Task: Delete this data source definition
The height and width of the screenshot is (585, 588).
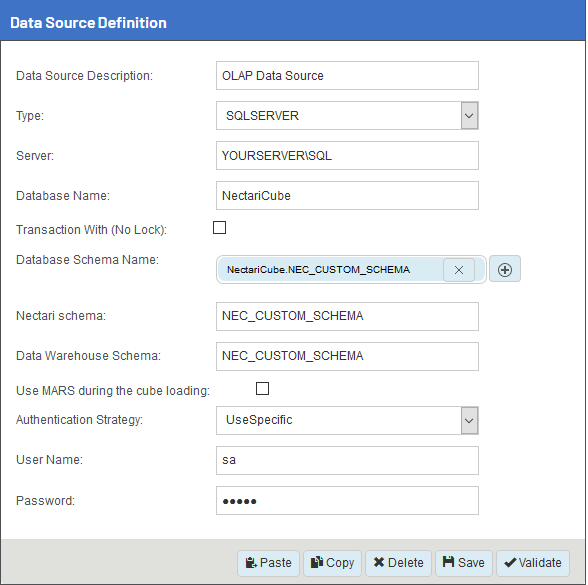Action: pos(398,563)
